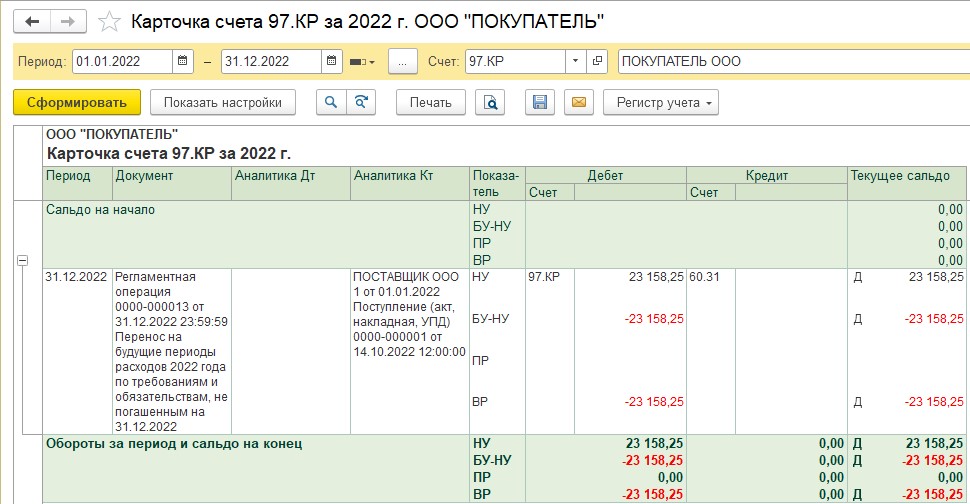
Task: Click the organization field ПОКУПАТЕЛЬ ООО
Action: (x=794, y=61)
